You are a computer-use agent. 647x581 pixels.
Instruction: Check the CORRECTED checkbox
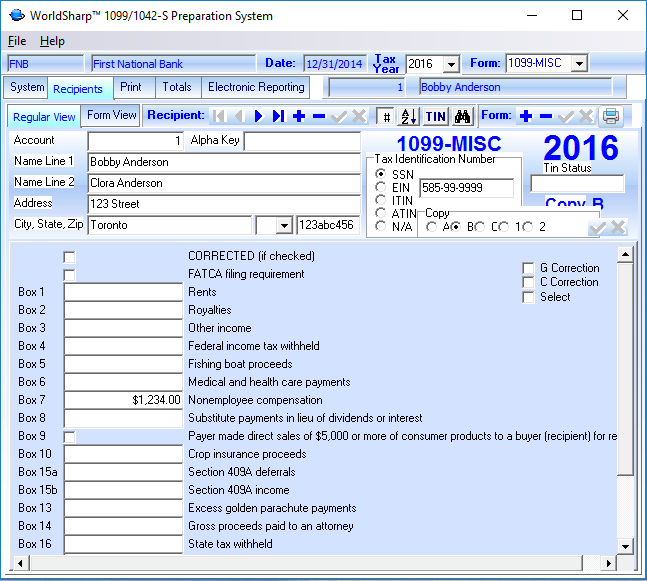coord(70,257)
